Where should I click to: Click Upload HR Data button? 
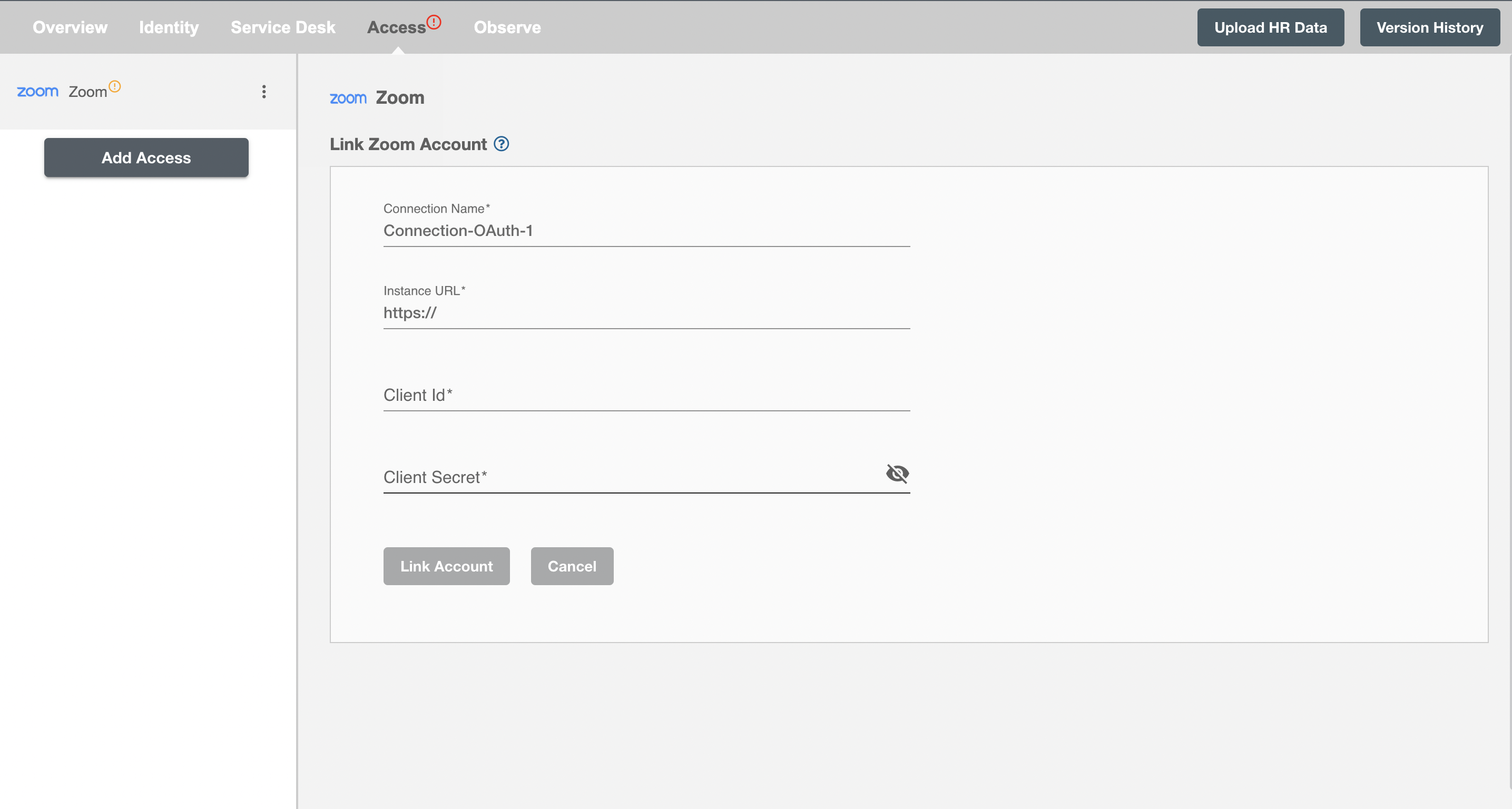1270,27
